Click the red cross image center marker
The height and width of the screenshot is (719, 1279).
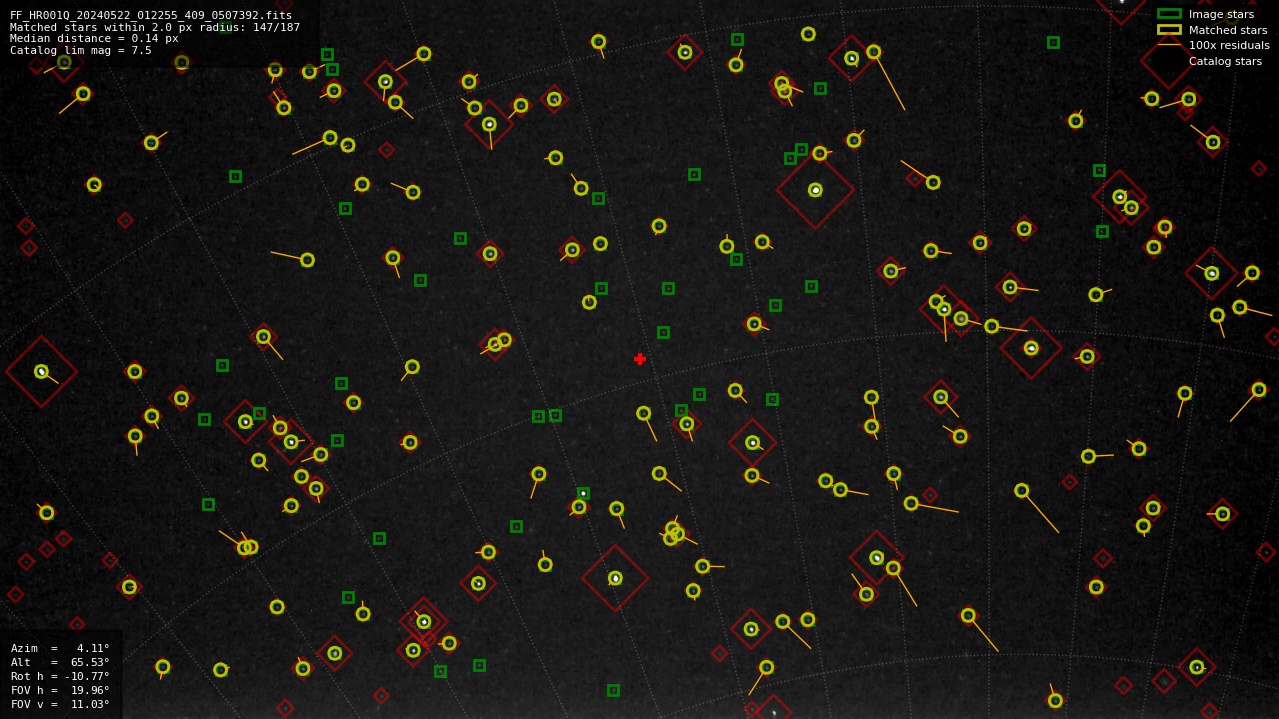tap(640, 359)
